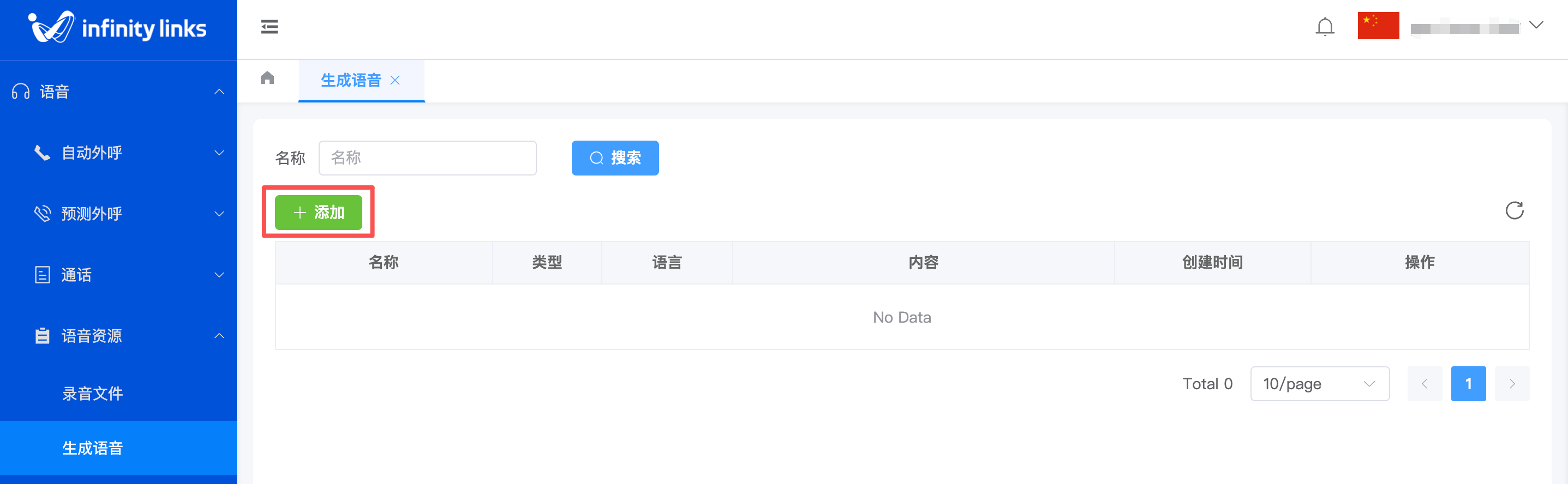Screen dimensions: 1568x484
Task: Click the notification bell icon
Action: (x=1325, y=27)
